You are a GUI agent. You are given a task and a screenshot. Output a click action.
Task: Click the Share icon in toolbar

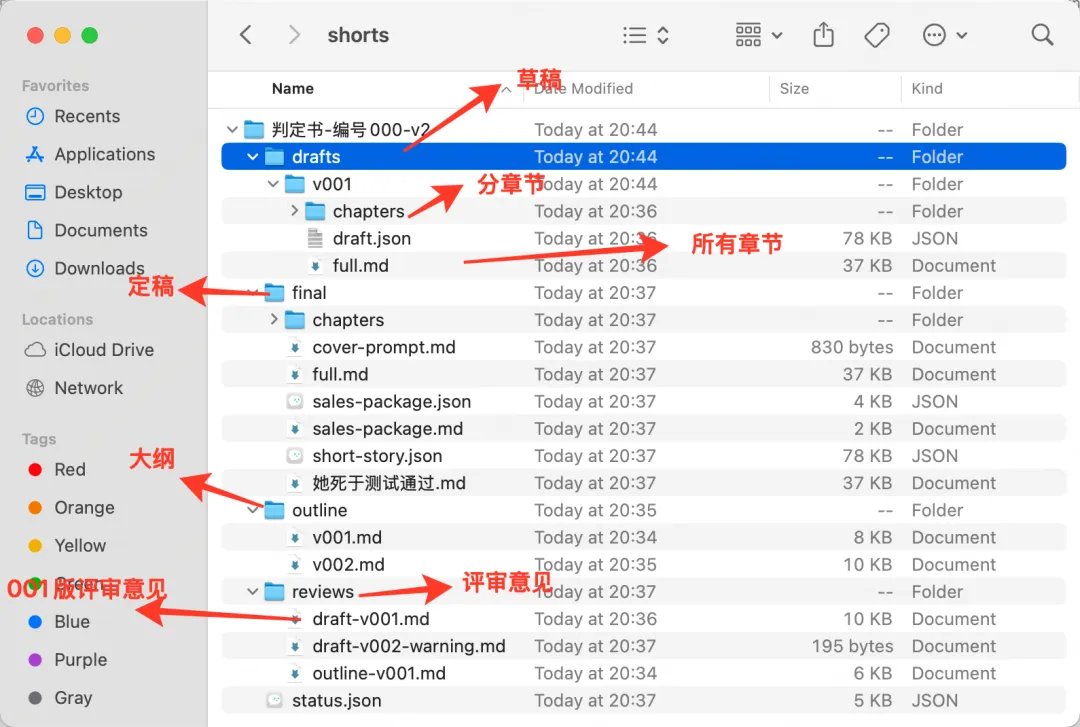coord(823,34)
